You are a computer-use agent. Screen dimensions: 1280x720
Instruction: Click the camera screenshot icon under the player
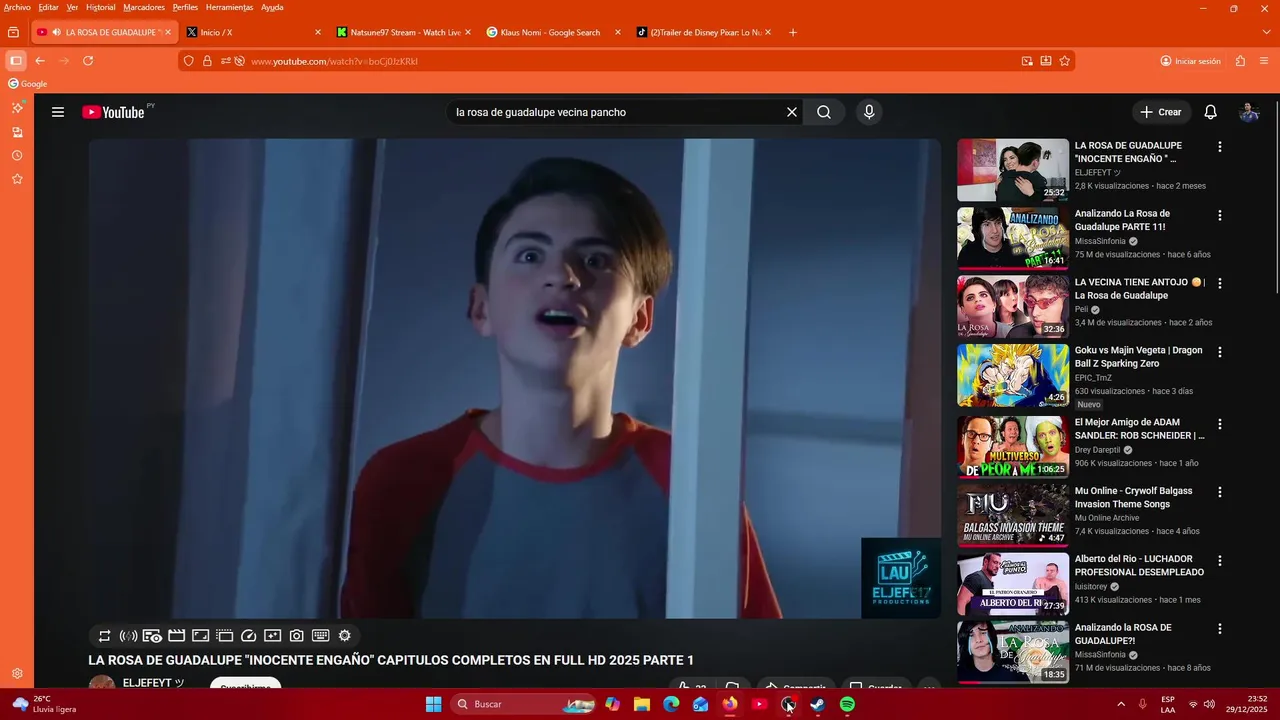296,635
